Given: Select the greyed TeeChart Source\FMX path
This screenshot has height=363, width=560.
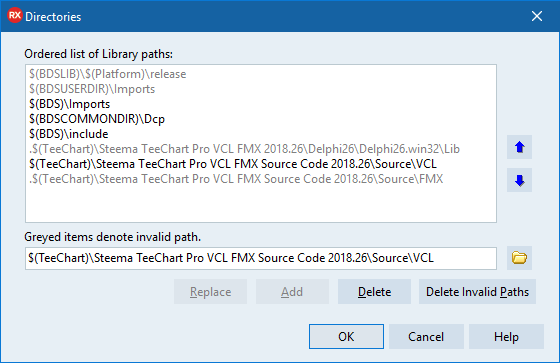Looking at the screenshot, I should pyautogui.click(x=236, y=179).
